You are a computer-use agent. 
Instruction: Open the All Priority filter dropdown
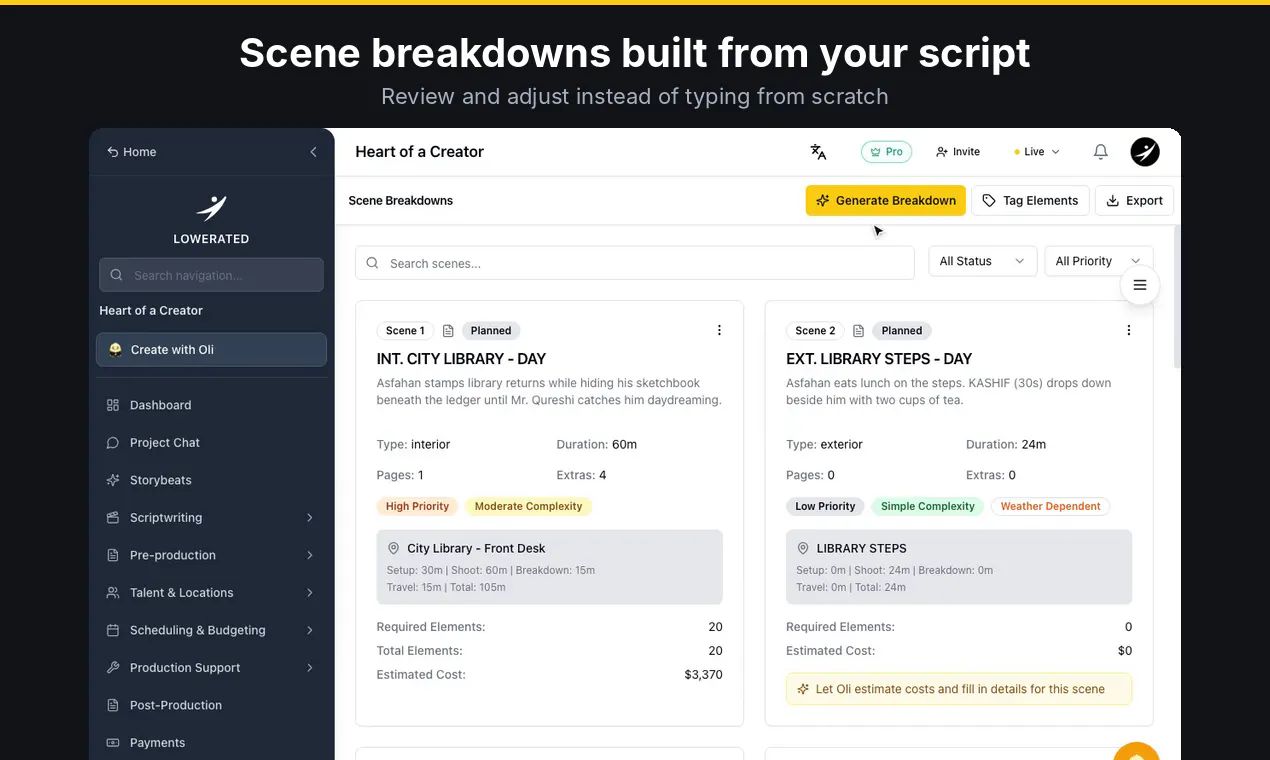1098,261
